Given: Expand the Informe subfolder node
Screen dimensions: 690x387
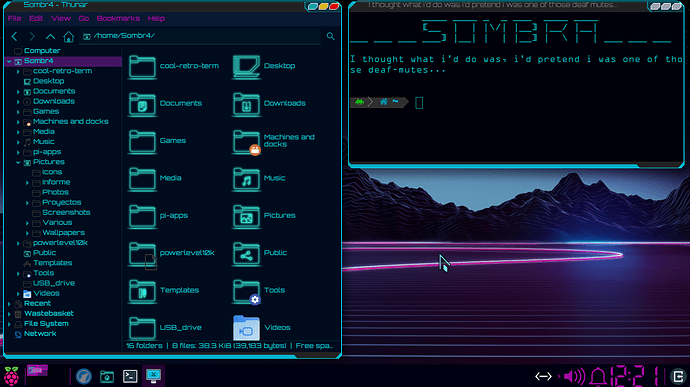Looking at the screenshot, I should [27, 183].
